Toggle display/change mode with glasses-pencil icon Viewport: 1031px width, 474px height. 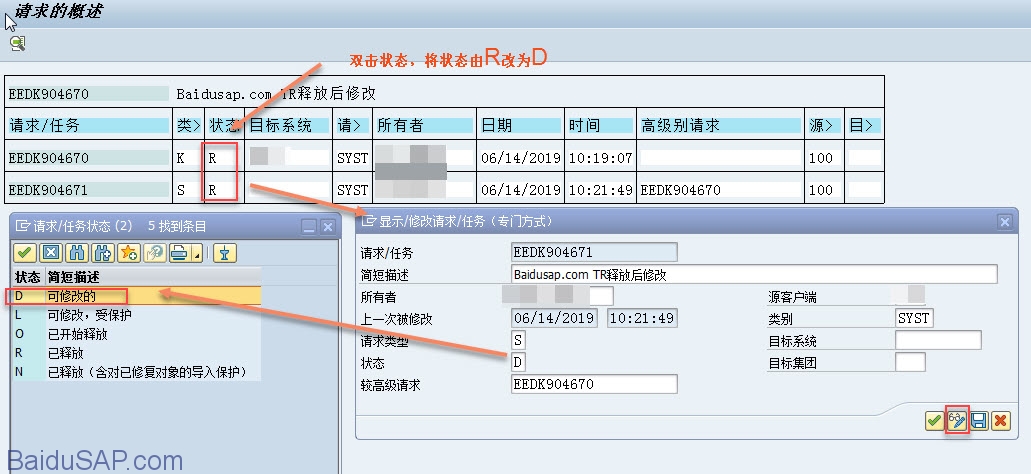click(x=957, y=421)
